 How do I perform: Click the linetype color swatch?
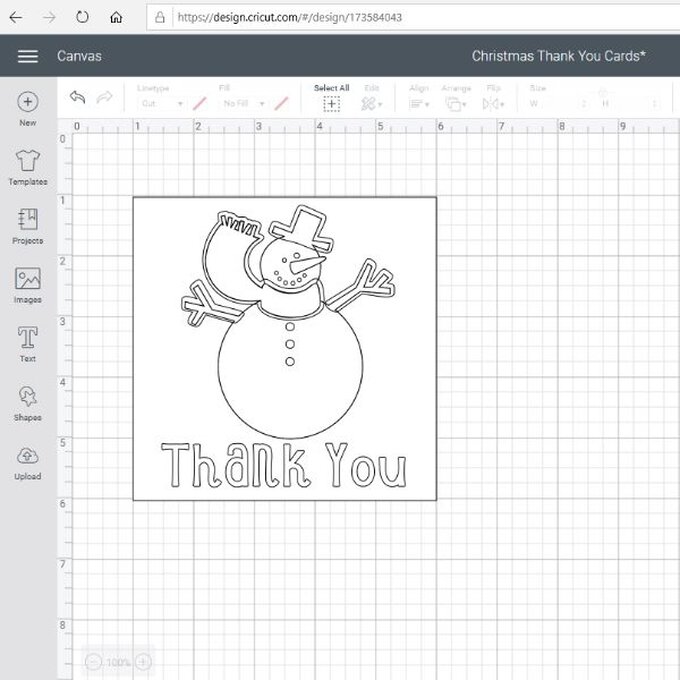point(199,104)
